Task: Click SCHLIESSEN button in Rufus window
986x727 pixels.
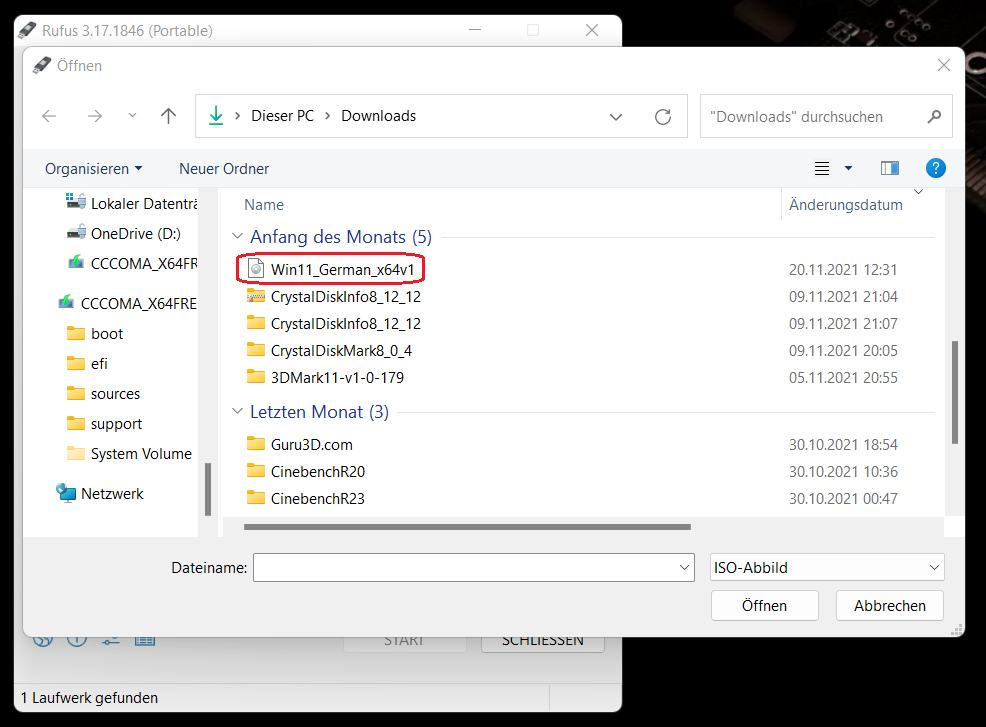Action: point(543,643)
